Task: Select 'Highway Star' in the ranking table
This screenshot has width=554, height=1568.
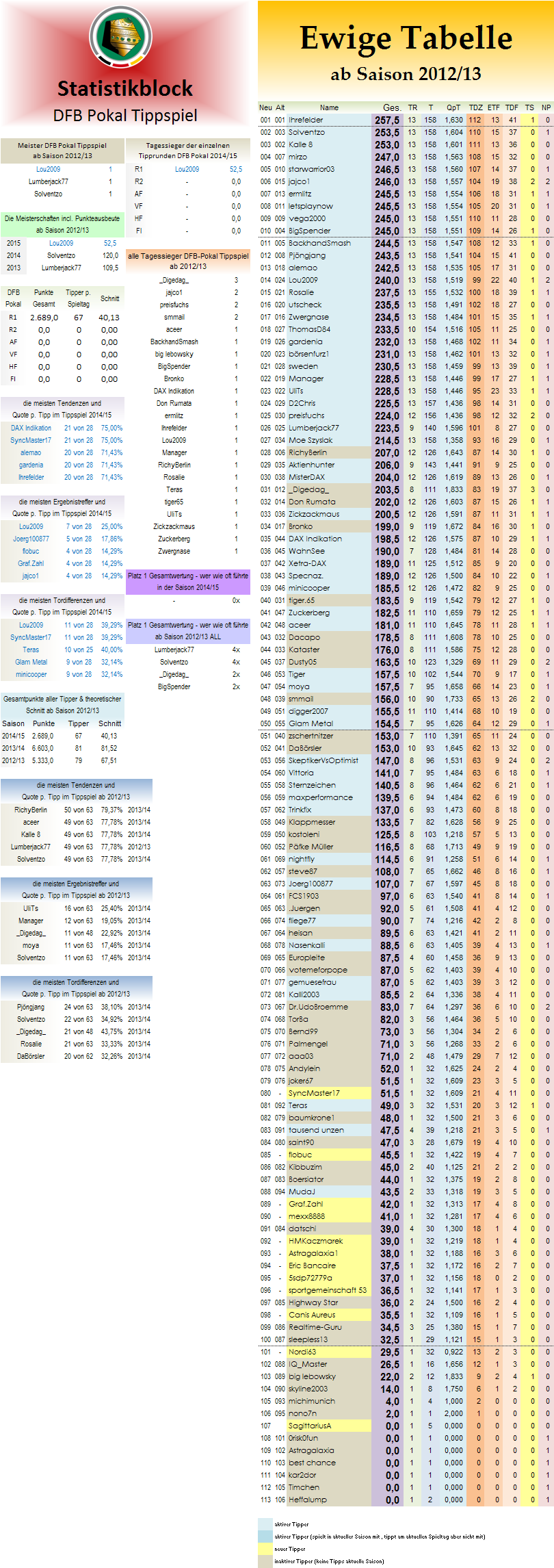Action: click(x=313, y=1302)
